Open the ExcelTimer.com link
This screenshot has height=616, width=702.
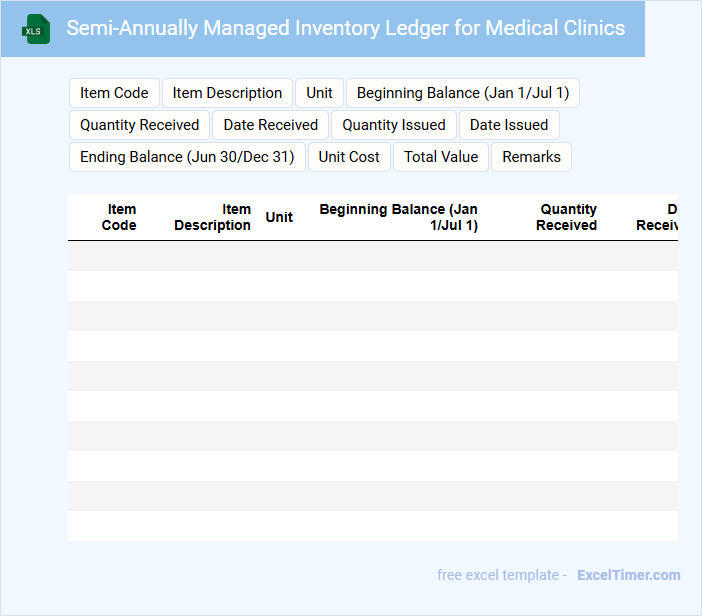(x=628, y=575)
